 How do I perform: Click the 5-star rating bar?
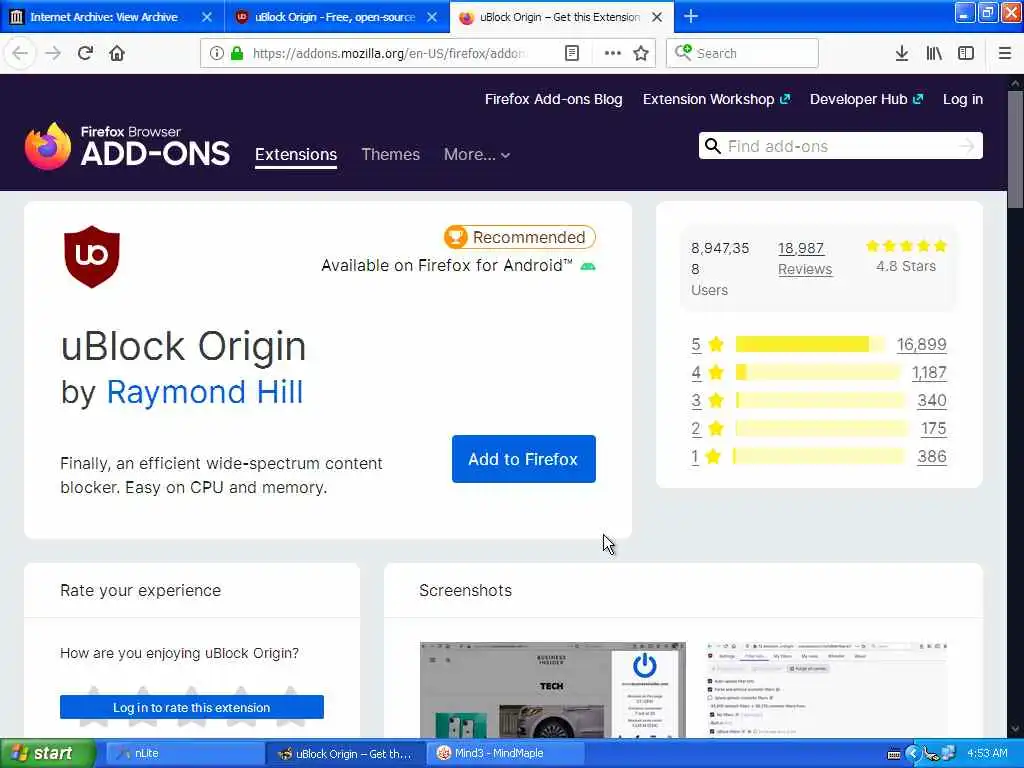coord(810,344)
